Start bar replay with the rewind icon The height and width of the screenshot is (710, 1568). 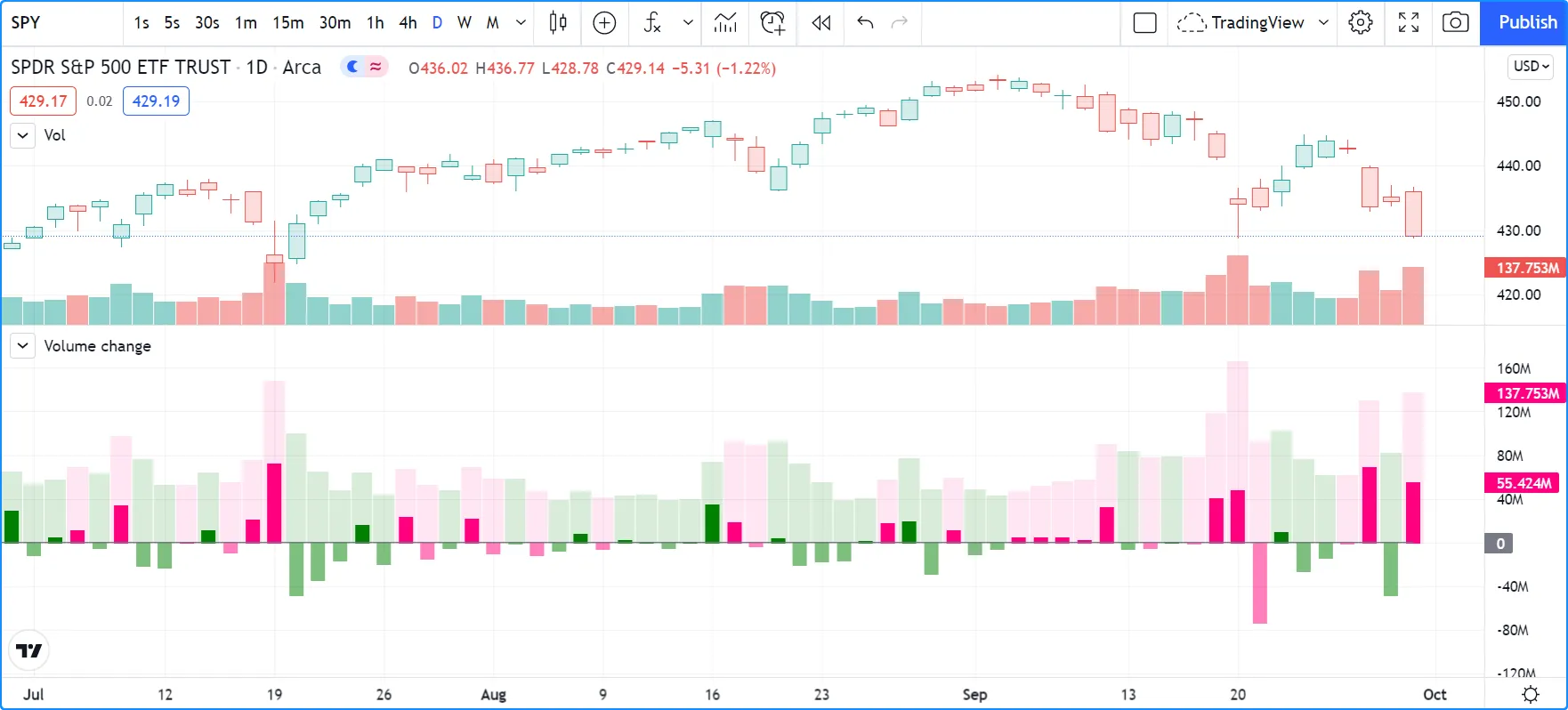tap(820, 23)
